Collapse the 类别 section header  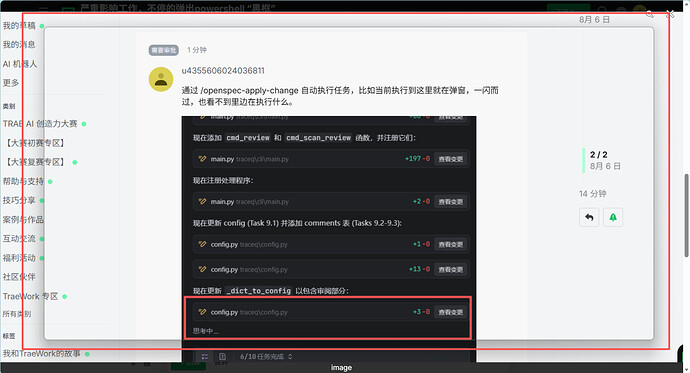click(9, 106)
